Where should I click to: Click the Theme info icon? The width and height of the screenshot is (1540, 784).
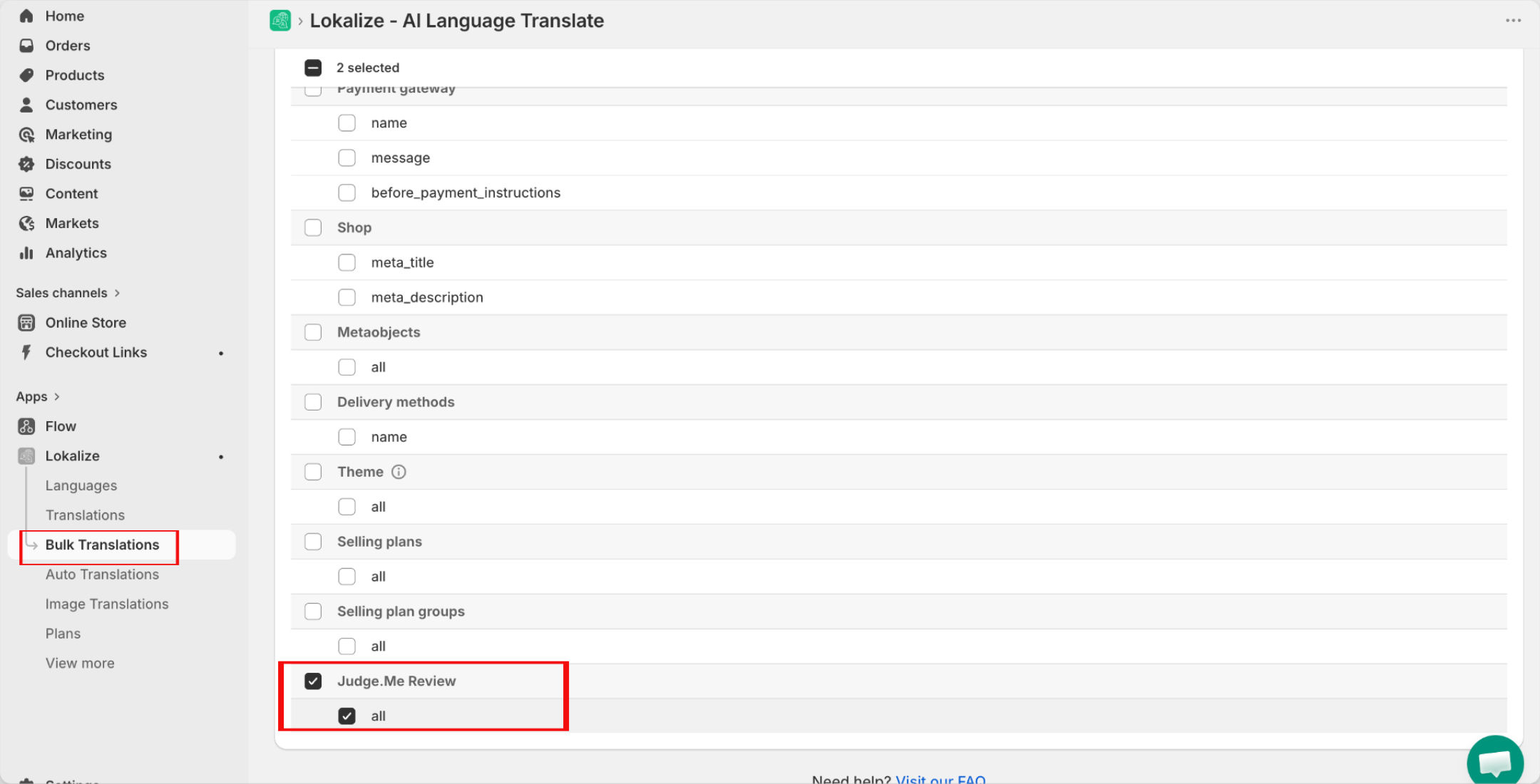tap(399, 472)
